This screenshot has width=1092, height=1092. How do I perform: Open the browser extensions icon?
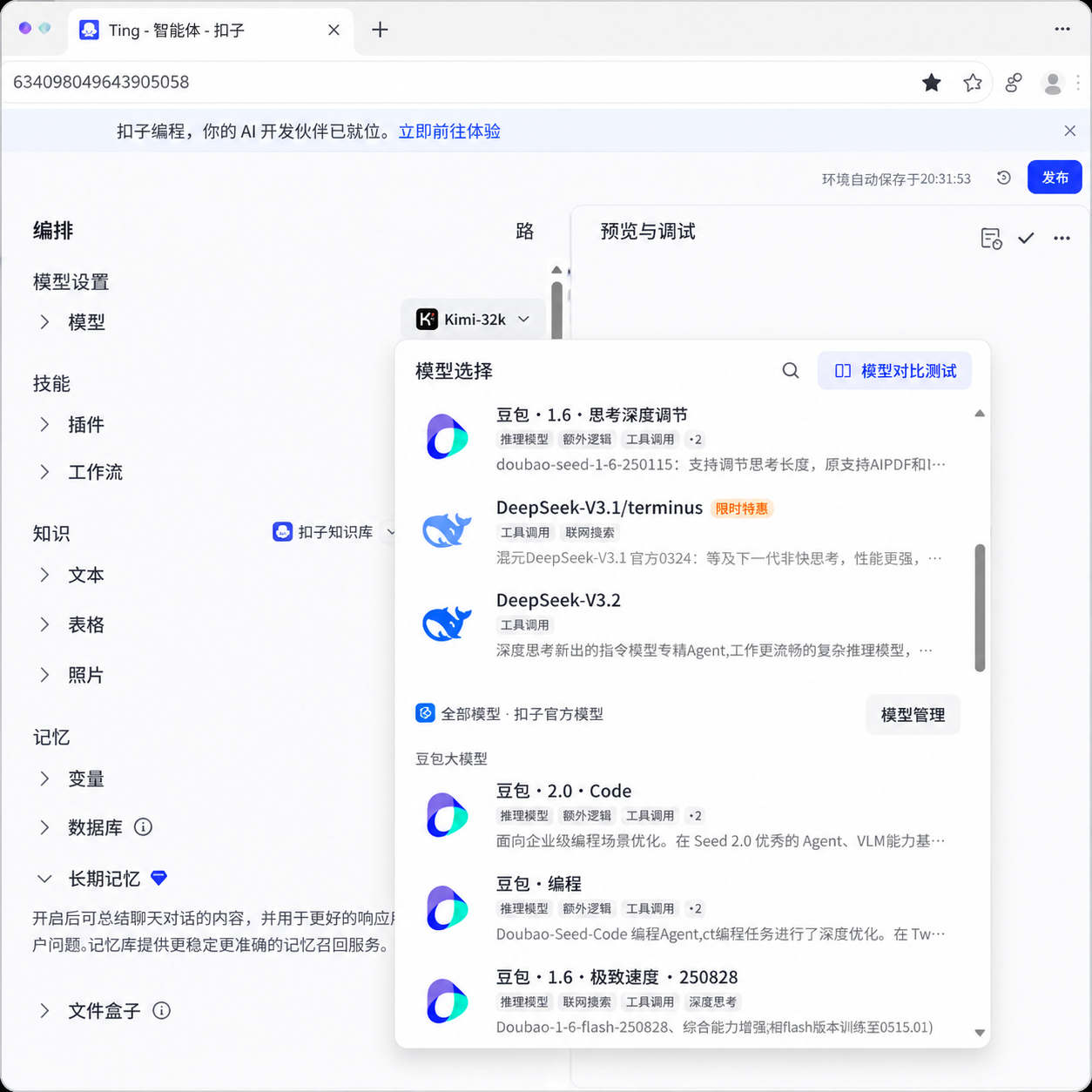(1014, 83)
